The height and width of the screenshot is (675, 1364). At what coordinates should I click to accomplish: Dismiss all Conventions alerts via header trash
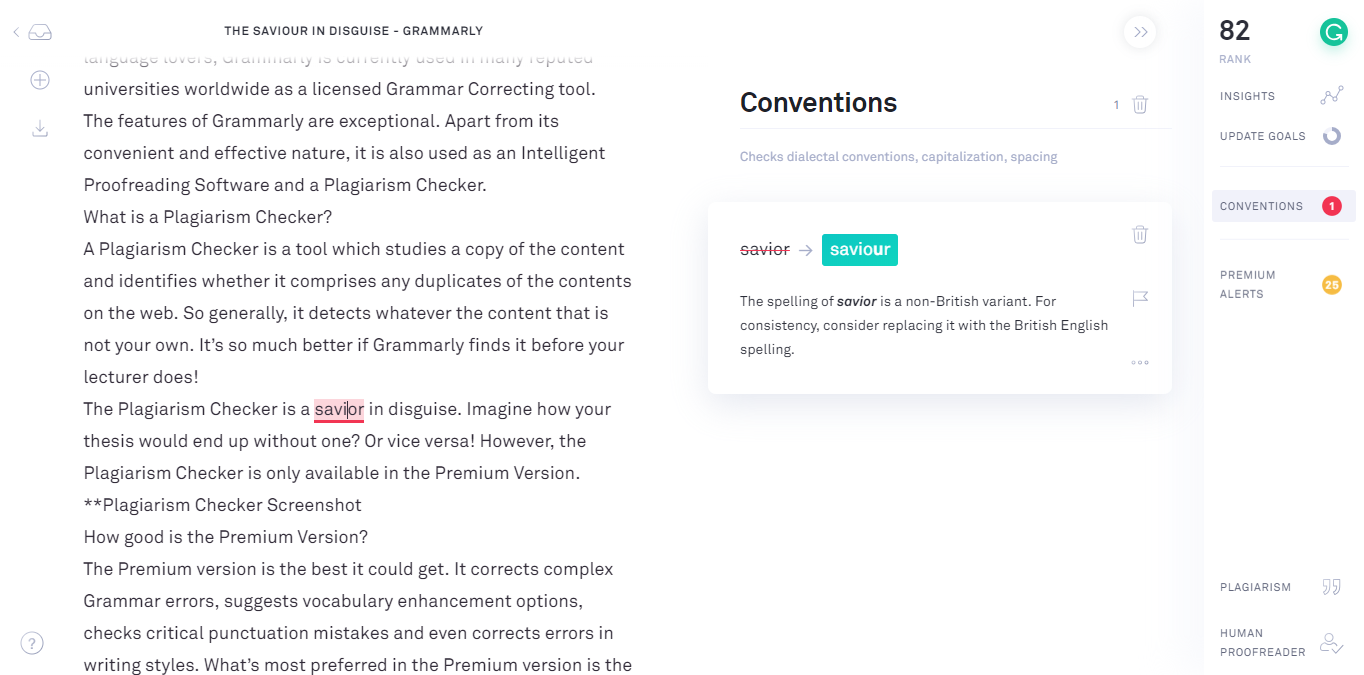[x=1140, y=104]
